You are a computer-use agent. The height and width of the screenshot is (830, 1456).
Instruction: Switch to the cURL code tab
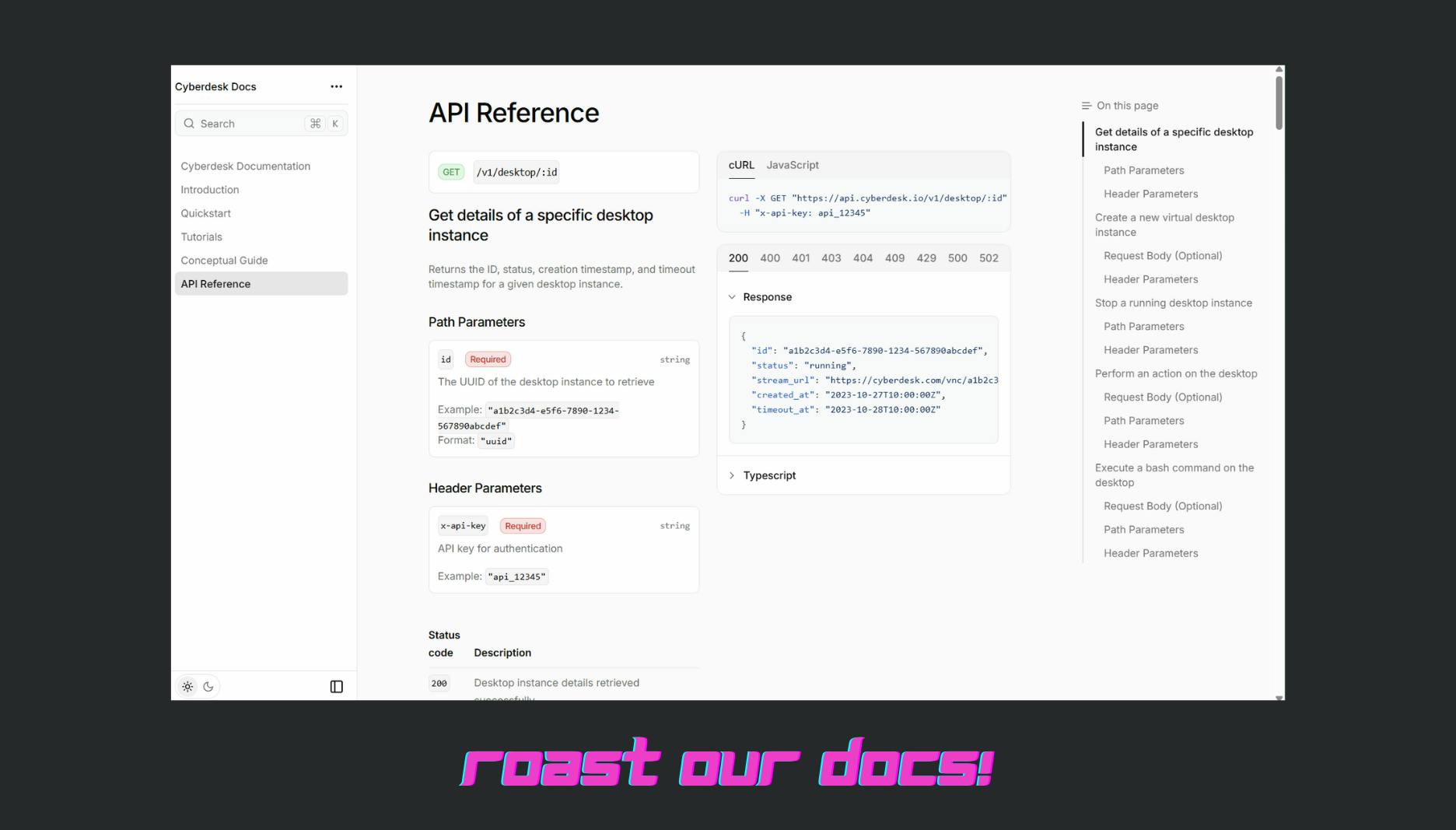[x=741, y=165]
